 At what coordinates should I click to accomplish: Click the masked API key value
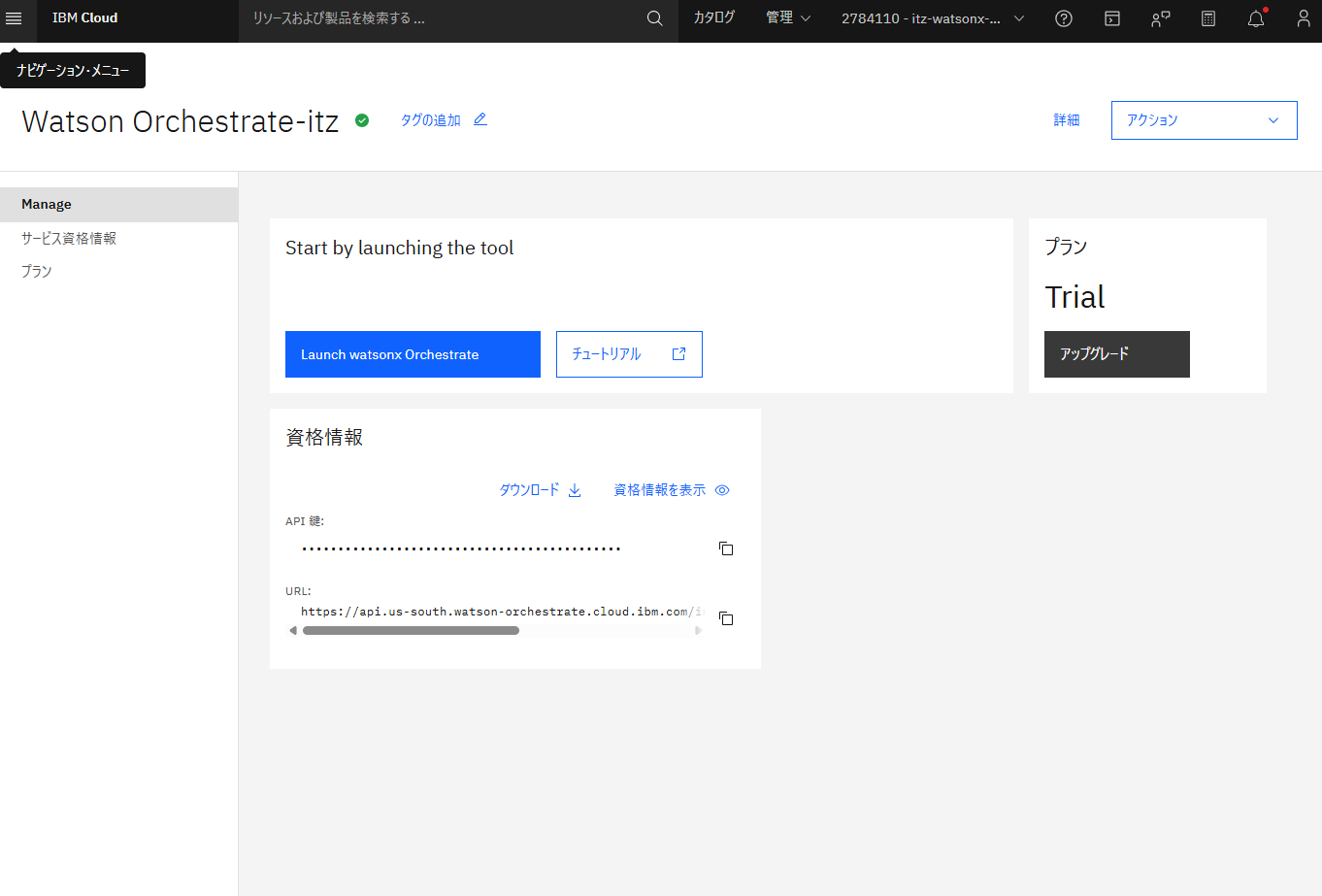coord(461,549)
